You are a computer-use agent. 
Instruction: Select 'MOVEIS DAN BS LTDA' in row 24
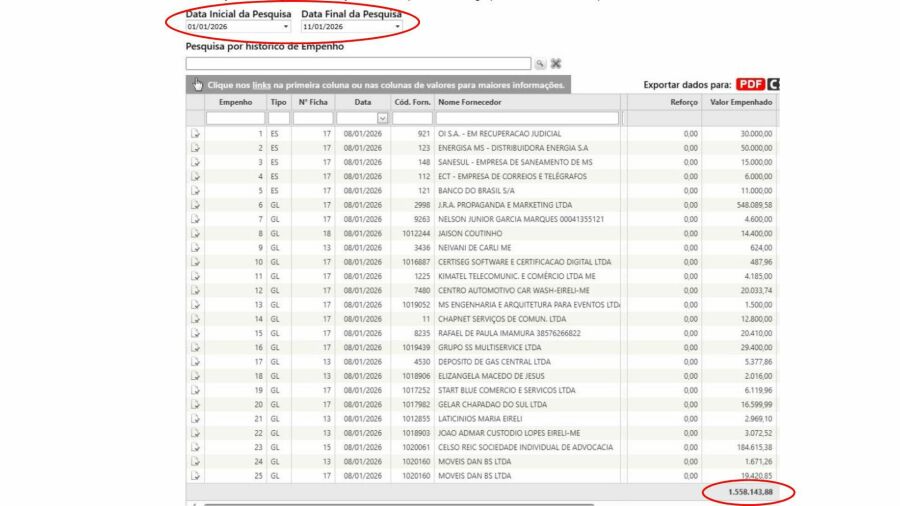point(474,462)
